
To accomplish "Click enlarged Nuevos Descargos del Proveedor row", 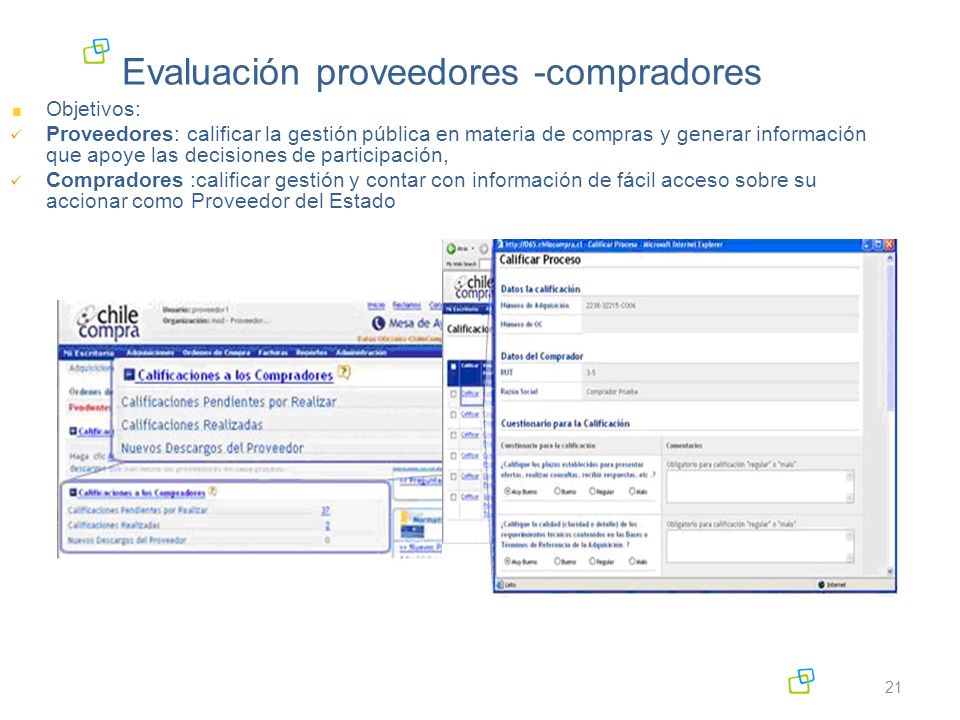I will [x=212, y=448].
